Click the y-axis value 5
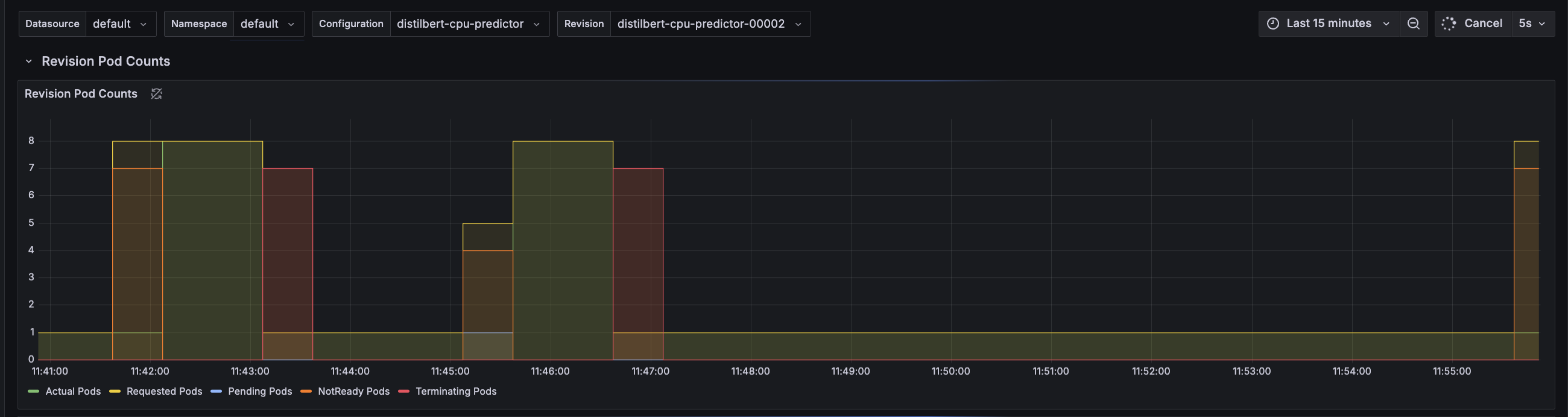This screenshot has height=417, width=1568. (31, 222)
